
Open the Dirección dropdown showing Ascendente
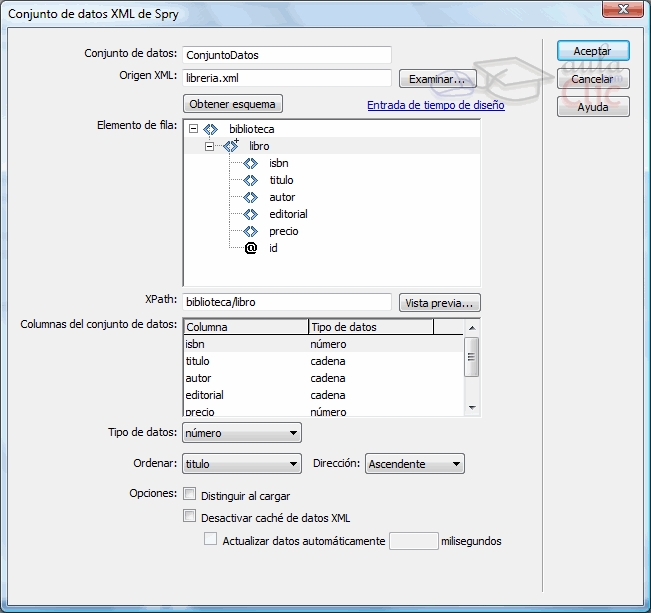(x=414, y=463)
